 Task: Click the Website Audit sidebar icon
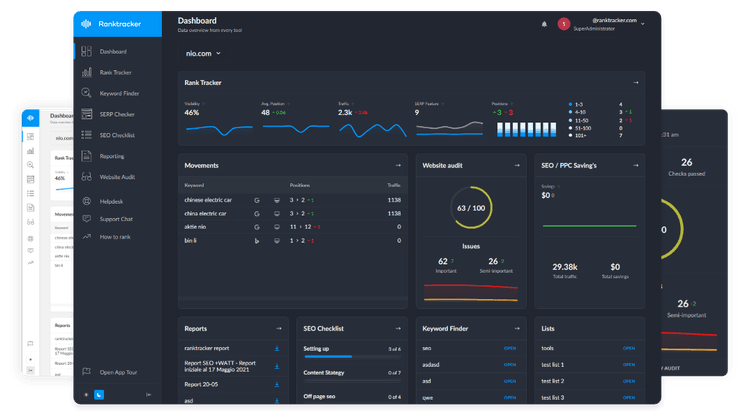click(87, 177)
